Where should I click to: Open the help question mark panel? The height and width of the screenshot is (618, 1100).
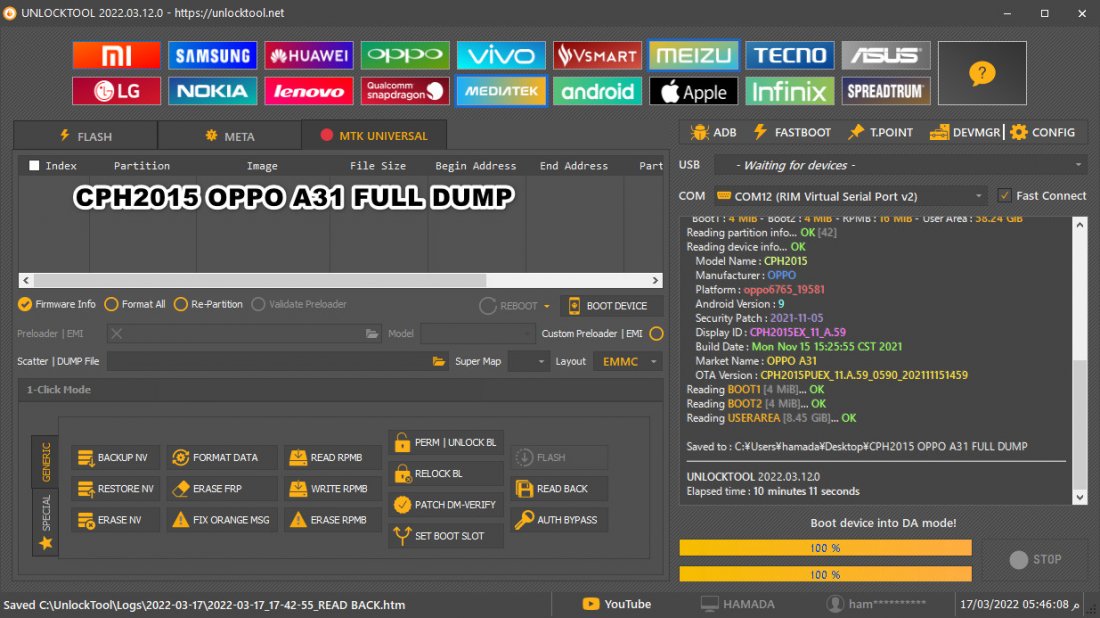click(x=982, y=73)
